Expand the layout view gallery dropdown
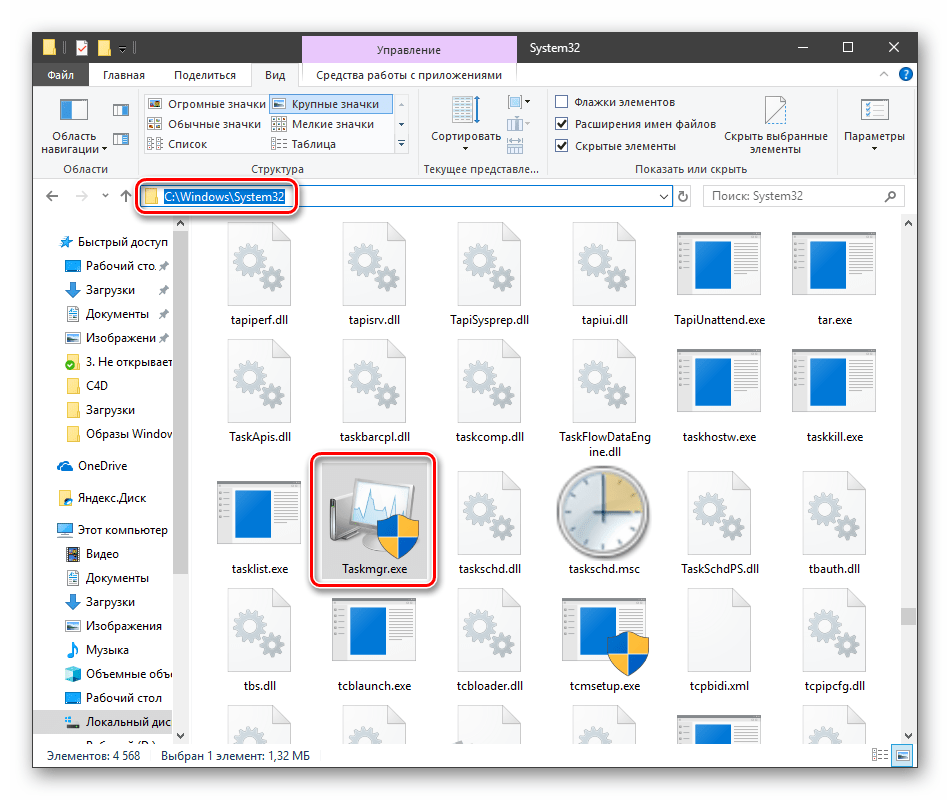 tap(402, 144)
